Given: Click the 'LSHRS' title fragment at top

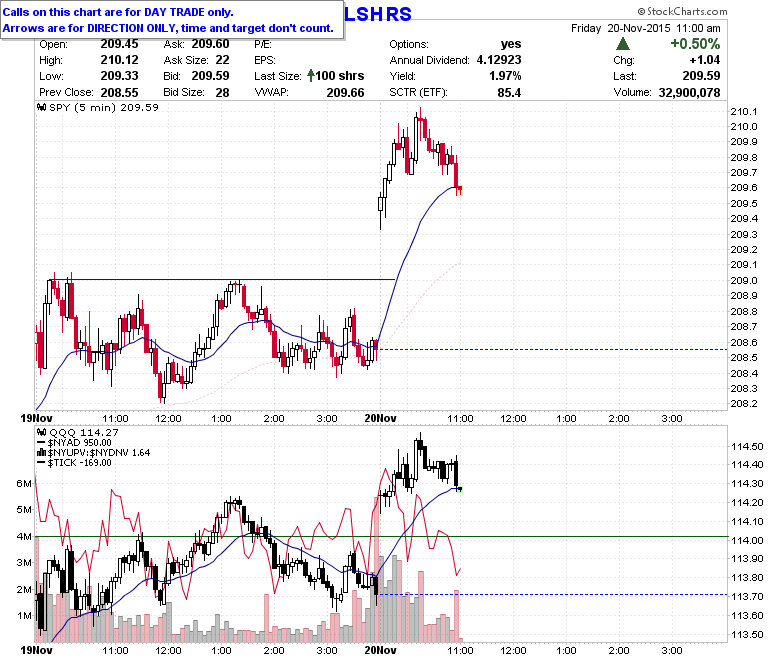Looking at the screenshot, I should tap(378, 14).
